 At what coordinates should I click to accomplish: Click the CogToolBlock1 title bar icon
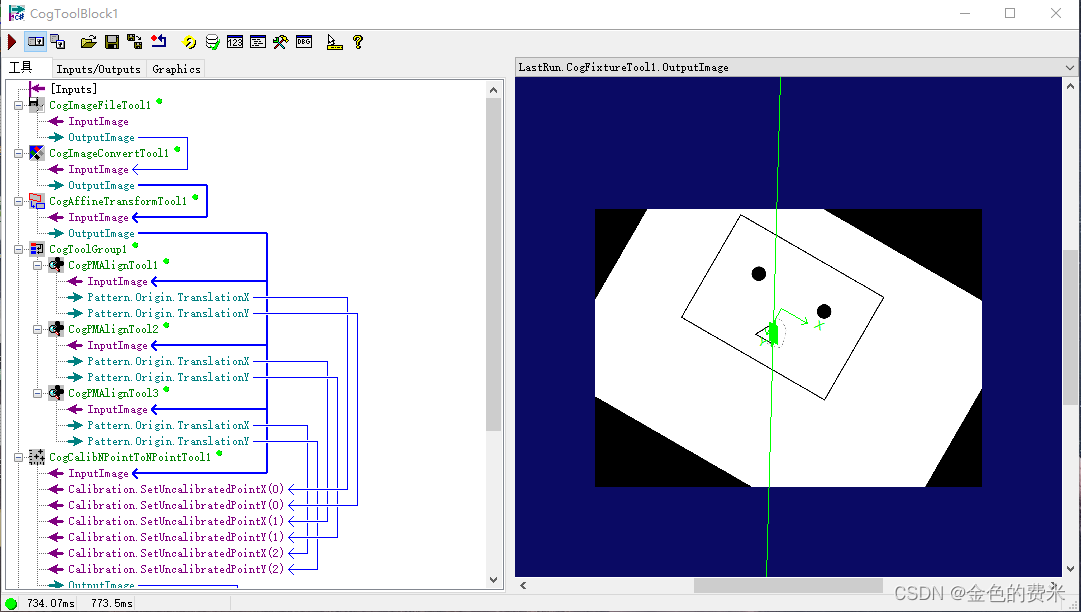(16, 13)
